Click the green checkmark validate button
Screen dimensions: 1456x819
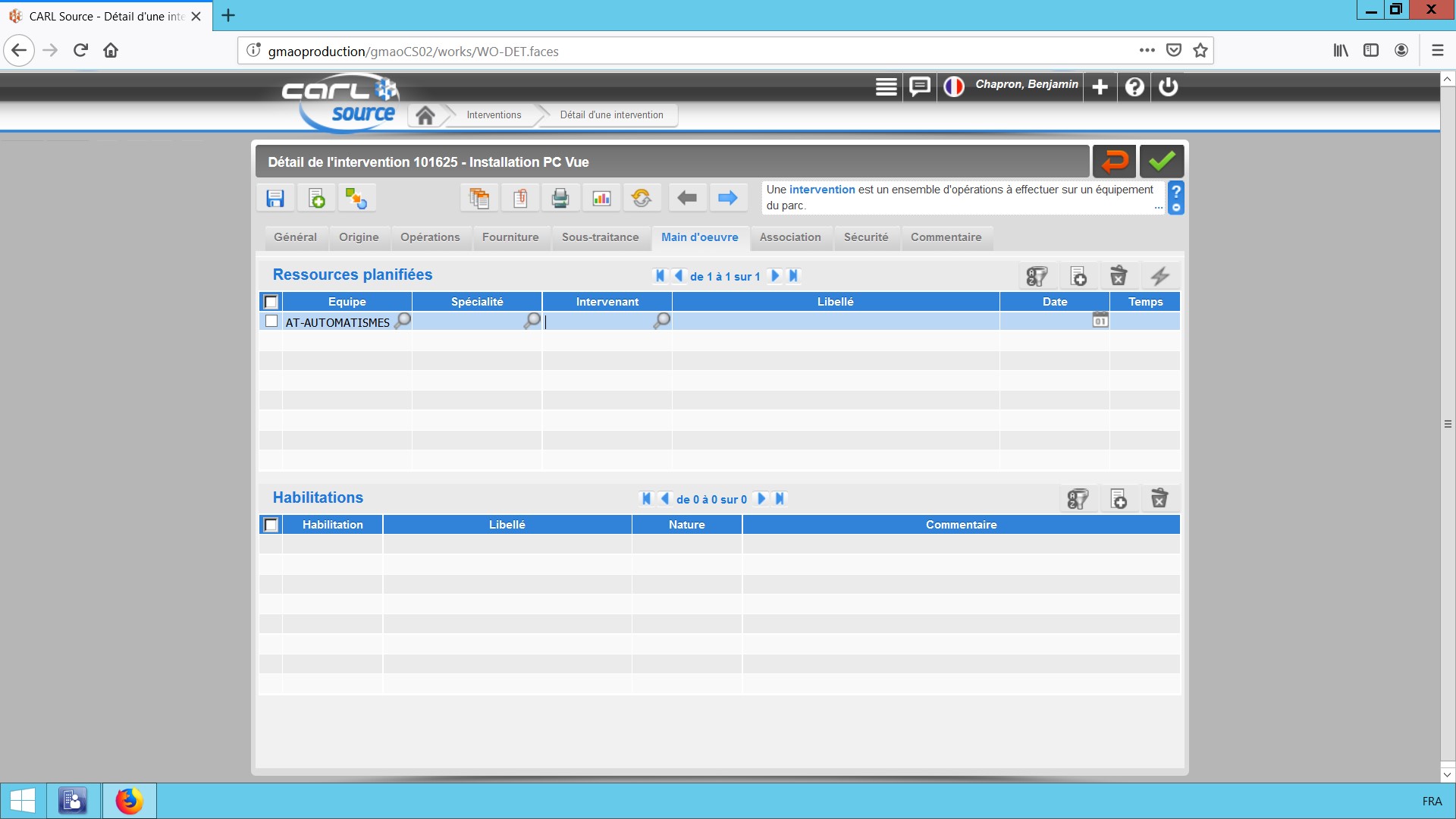tap(1161, 162)
